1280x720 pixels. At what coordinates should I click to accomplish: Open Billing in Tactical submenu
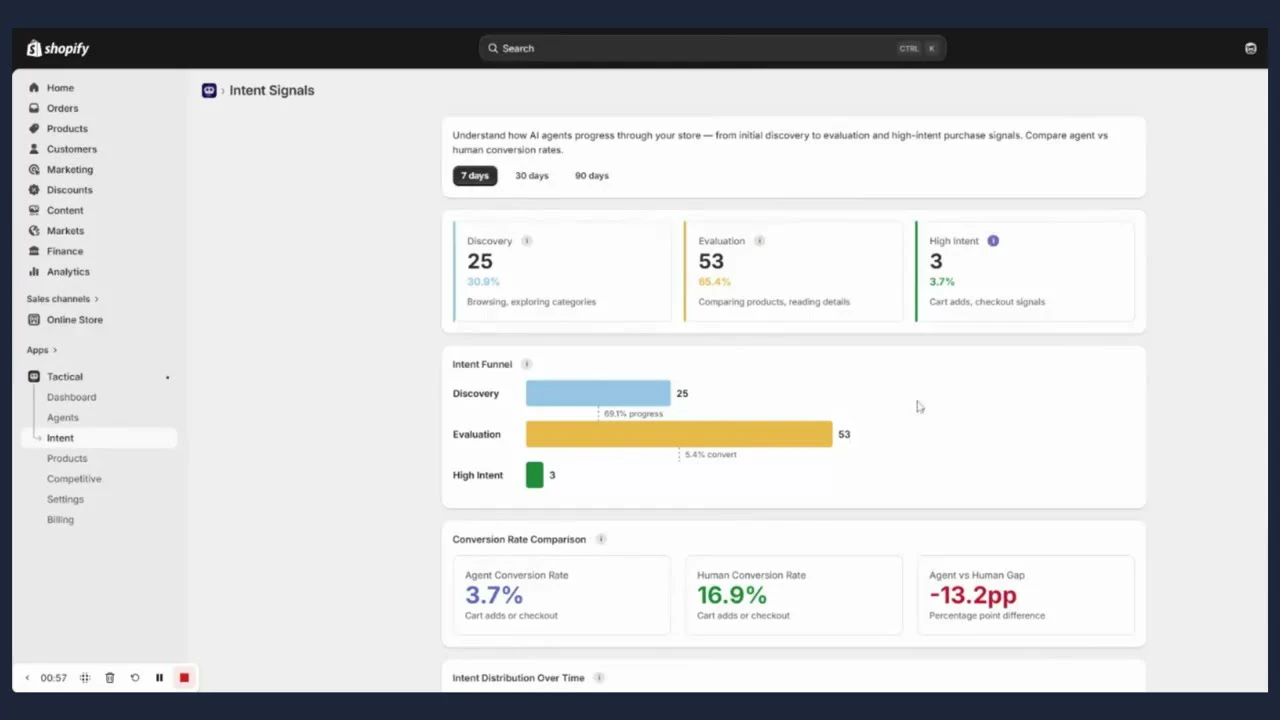pos(60,520)
